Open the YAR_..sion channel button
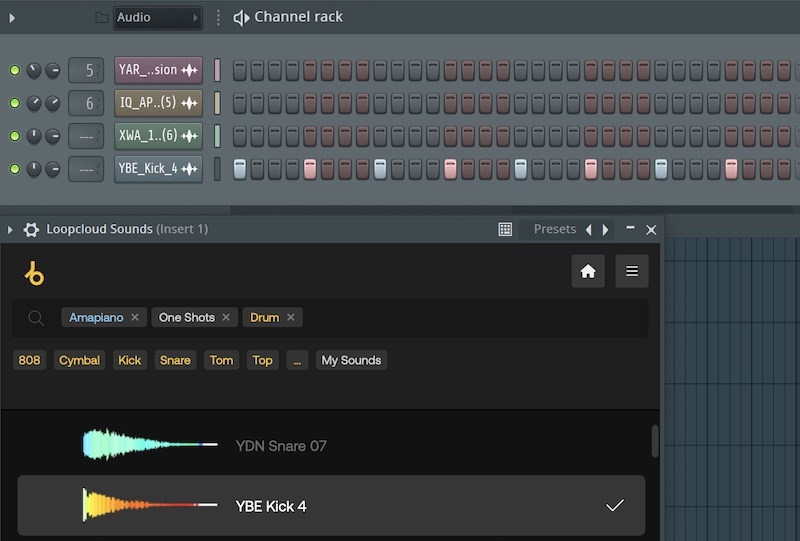800x541 pixels. coord(158,70)
